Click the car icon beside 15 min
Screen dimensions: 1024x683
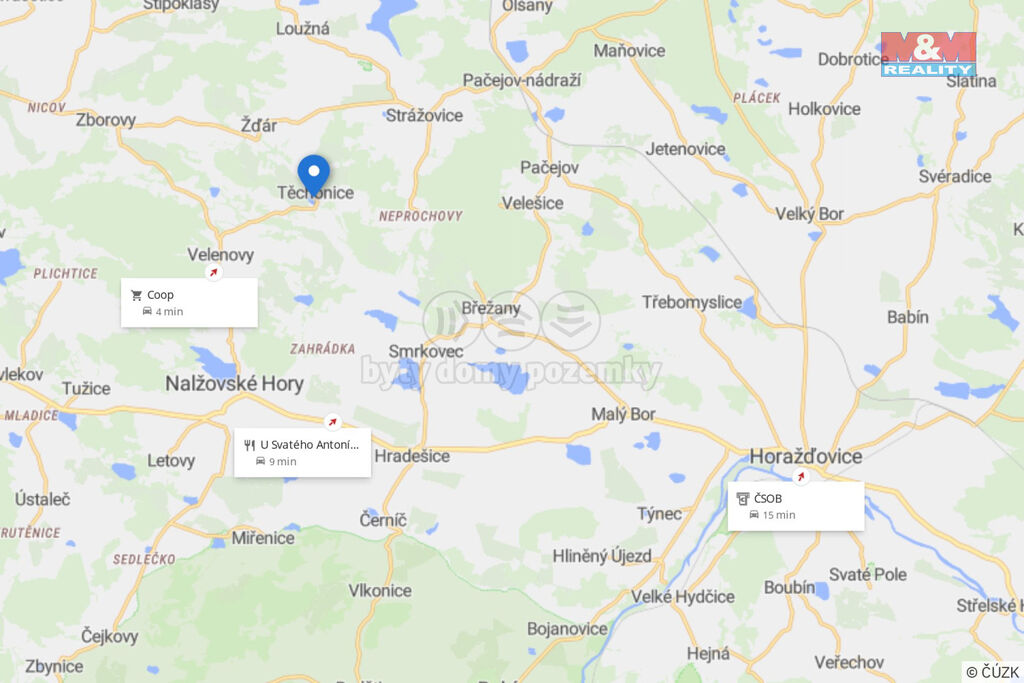754,515
